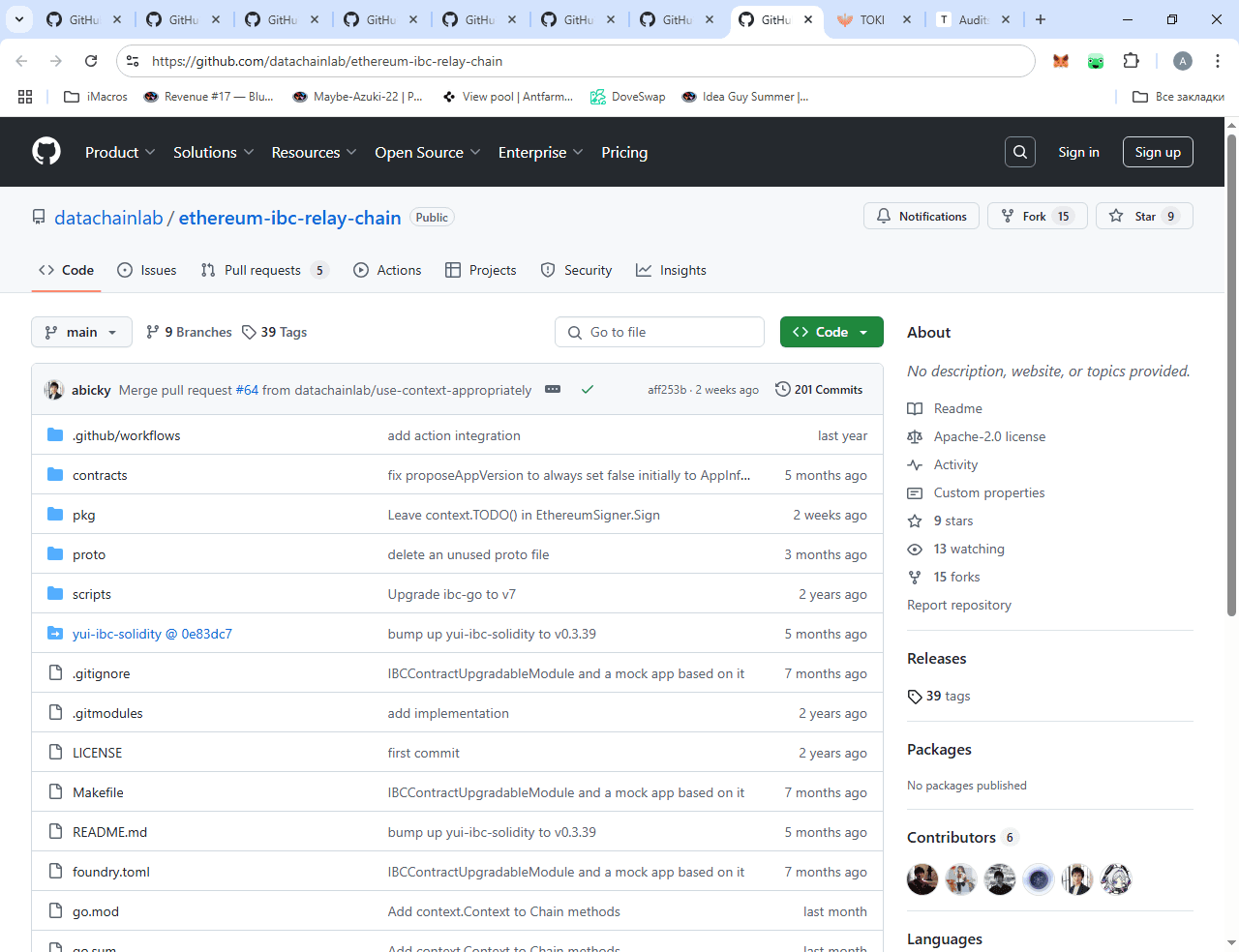
Task: Go back with browser back arrow
Action: point(21,61)
